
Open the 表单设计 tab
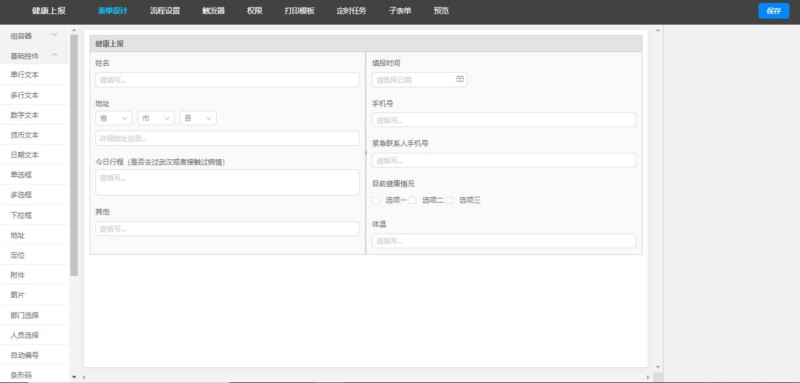tap(112, 11)
